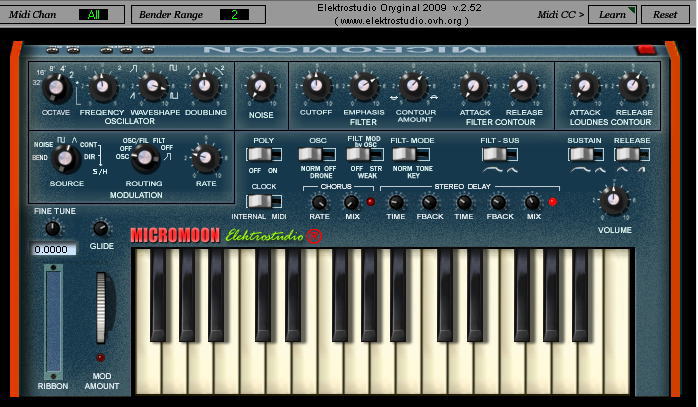
Task: Click the Filter Contour Attack knob
Action: click(474, 86)
